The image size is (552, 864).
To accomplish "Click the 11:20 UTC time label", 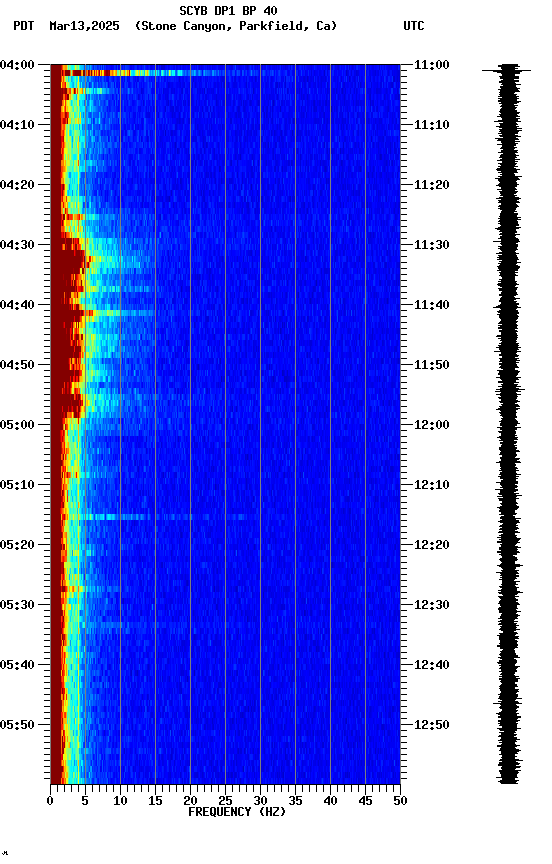I will pos(431,185).
